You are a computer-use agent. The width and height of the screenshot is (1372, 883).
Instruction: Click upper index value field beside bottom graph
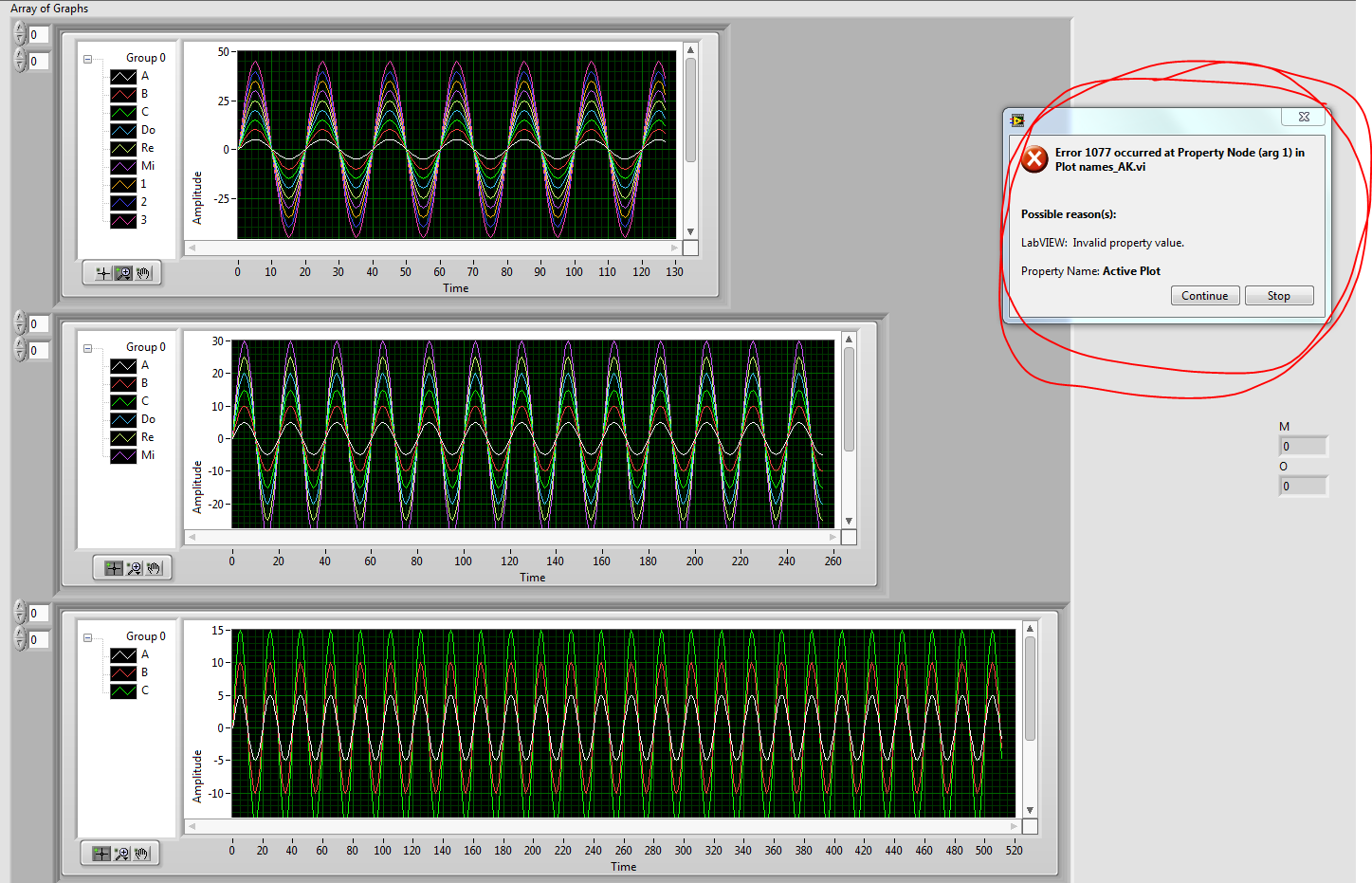(x=39, y=614)
